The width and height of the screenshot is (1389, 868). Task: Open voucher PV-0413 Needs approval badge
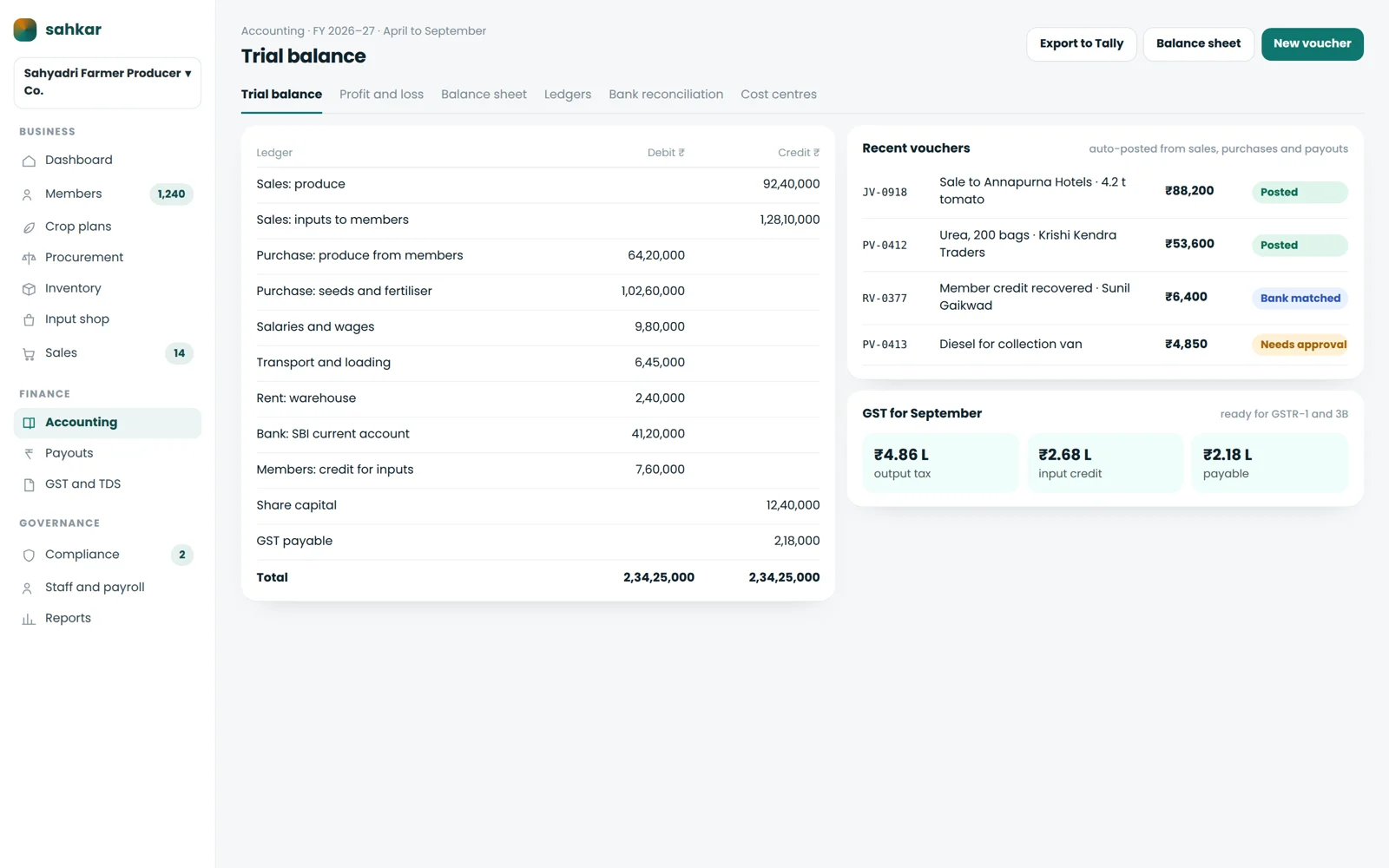[x=1300, y=345]
